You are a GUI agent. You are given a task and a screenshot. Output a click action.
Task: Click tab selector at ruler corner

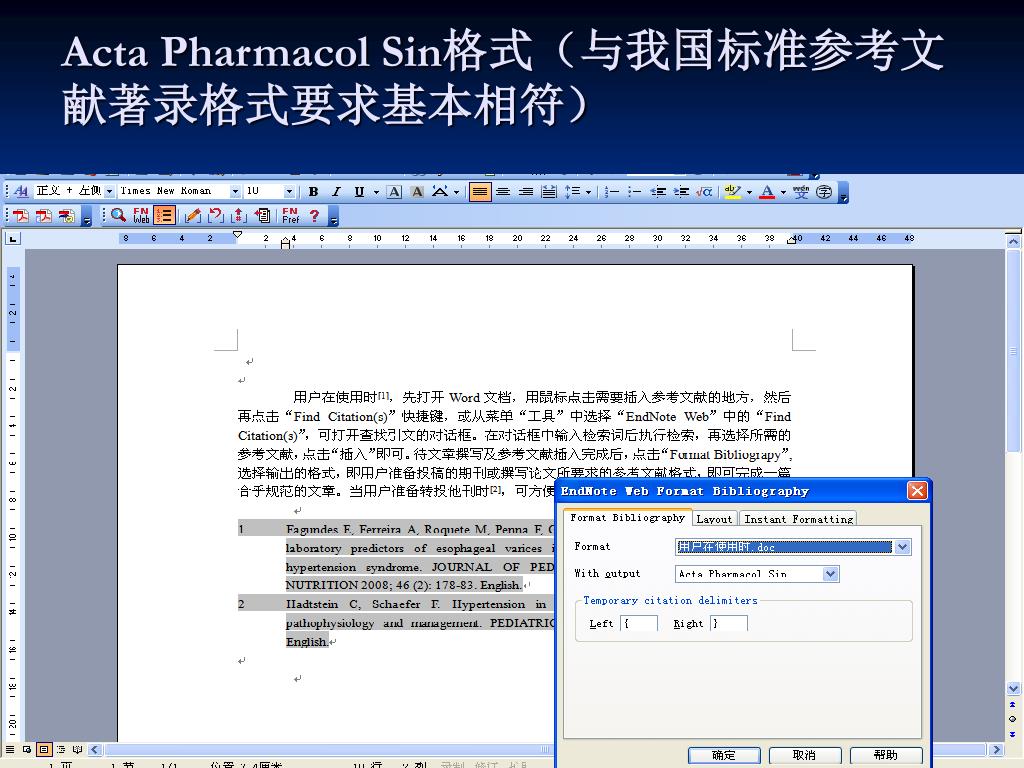pos(12,238)
